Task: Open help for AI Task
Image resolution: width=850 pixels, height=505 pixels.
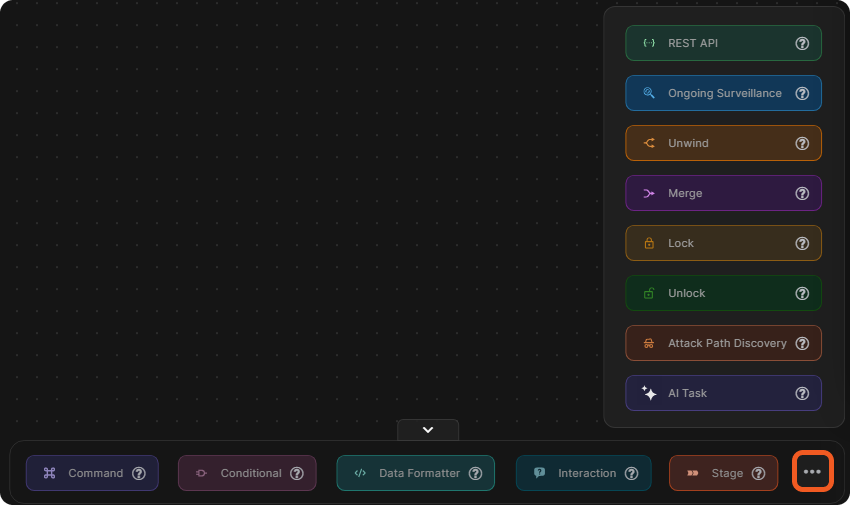Action: point(802,393)
